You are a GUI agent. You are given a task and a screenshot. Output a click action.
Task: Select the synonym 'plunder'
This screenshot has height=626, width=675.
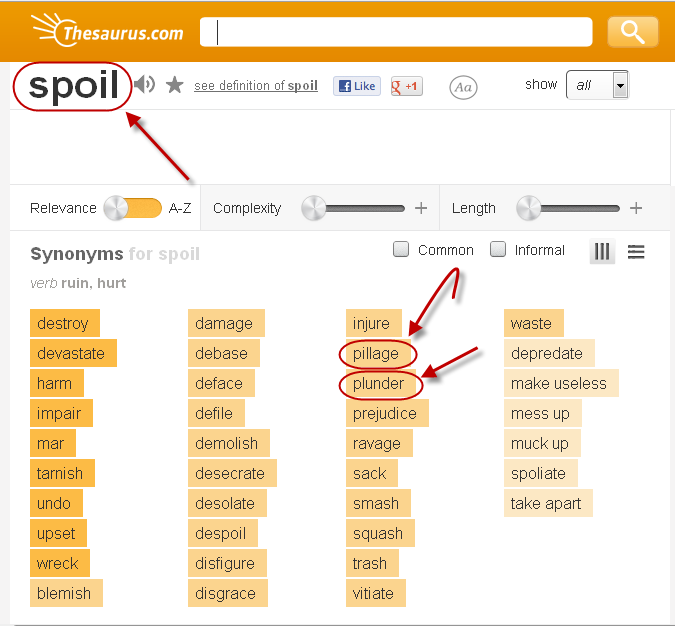(x=379, y=383)
